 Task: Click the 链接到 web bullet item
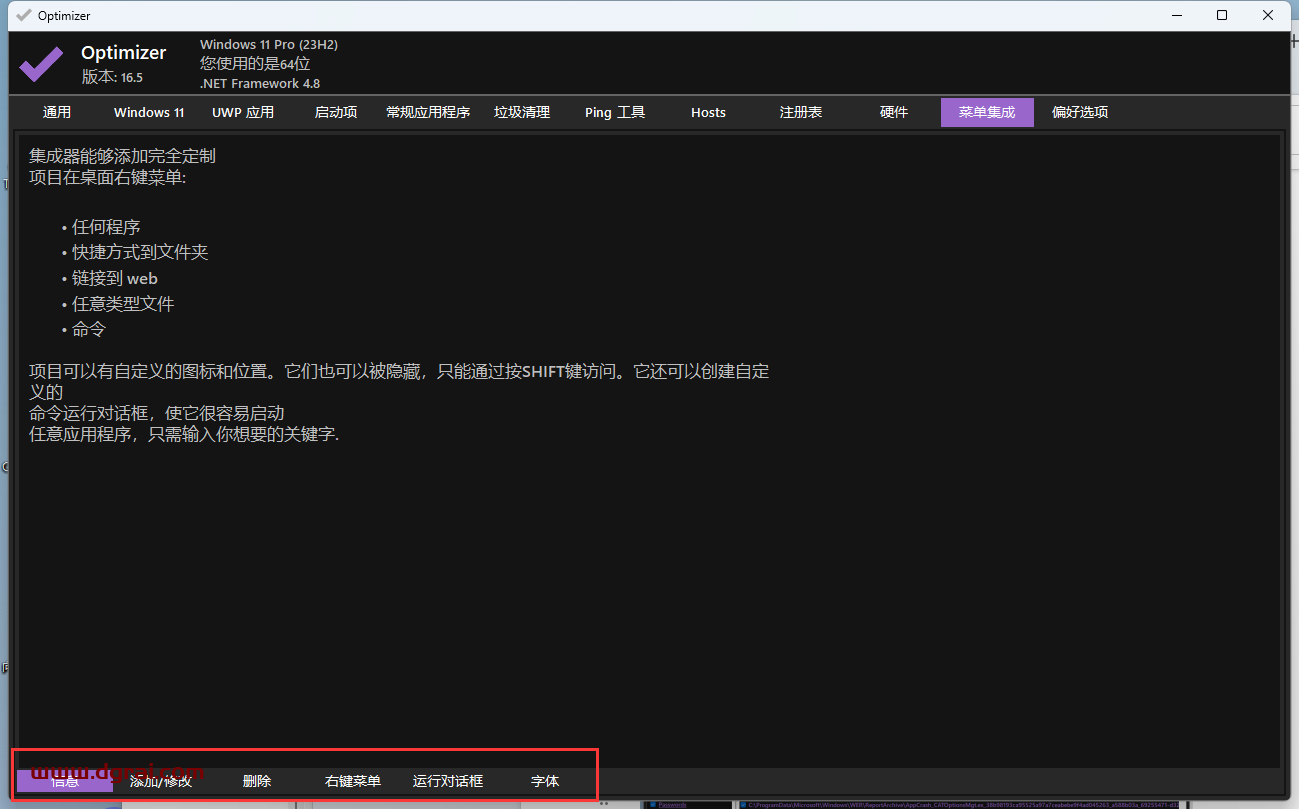point(115,278)
